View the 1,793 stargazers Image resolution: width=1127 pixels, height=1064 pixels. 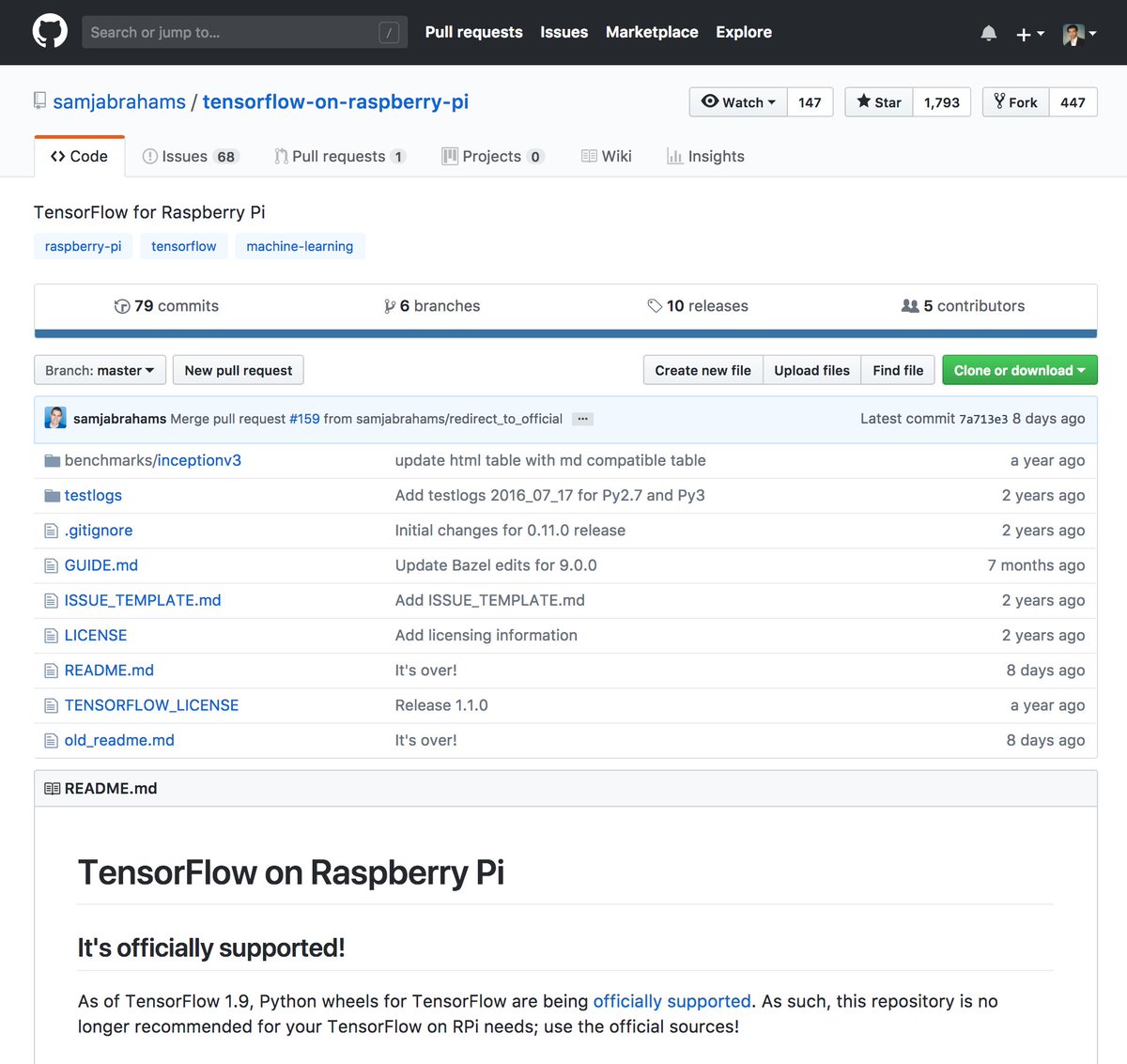click(942, 102)
